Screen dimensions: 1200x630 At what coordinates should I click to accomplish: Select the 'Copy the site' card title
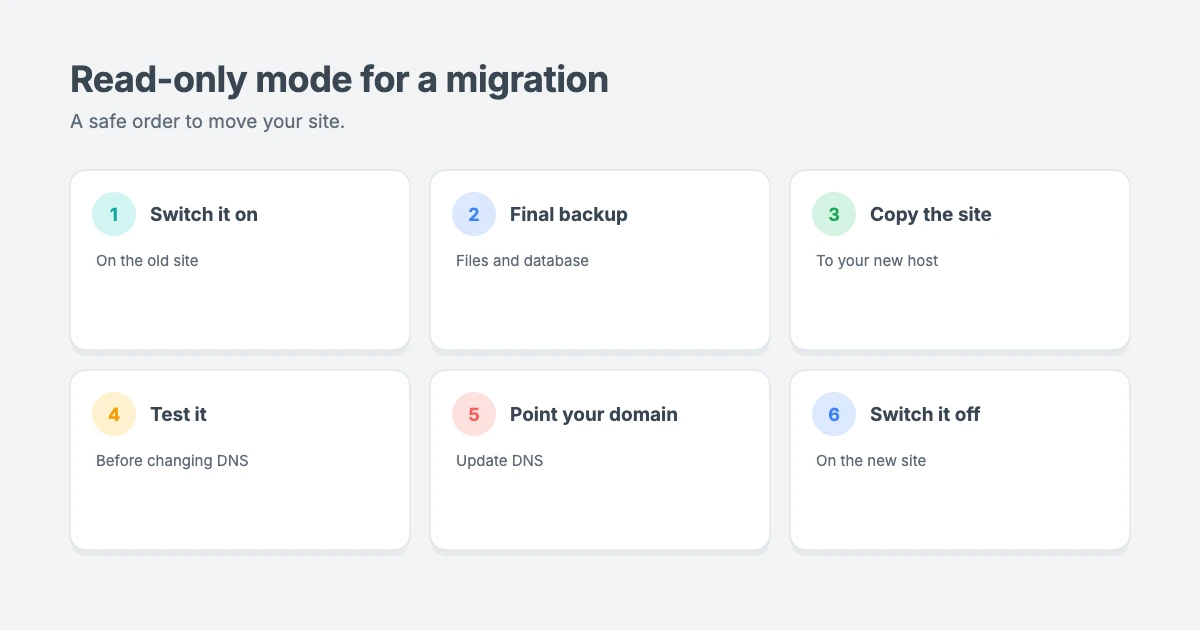pos(931,214)
